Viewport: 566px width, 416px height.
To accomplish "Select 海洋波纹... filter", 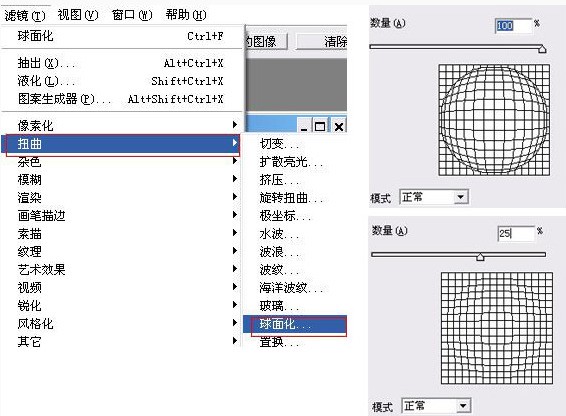I will pos(295,287).
